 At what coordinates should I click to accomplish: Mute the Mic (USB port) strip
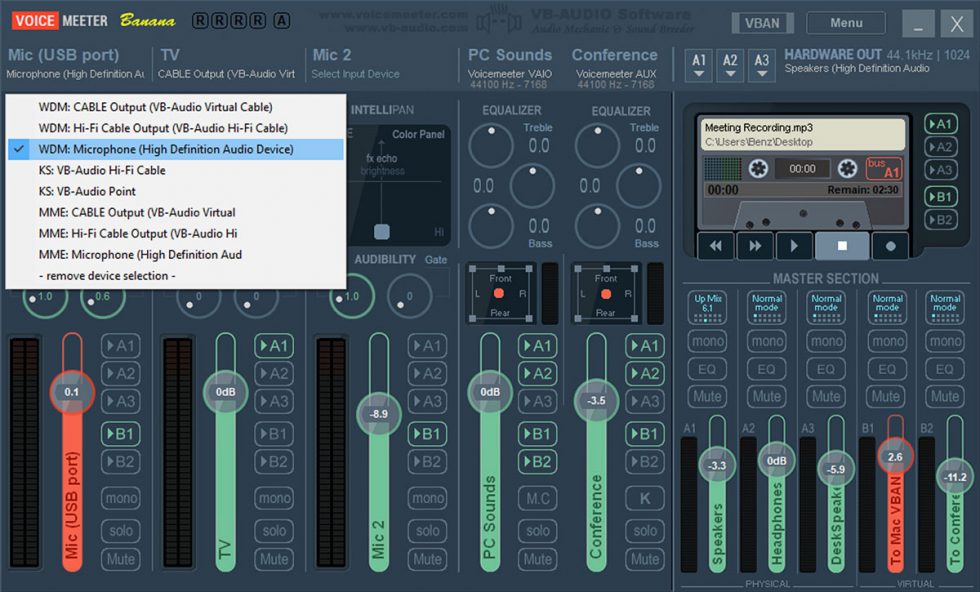pyautogui.click(x=120, y=559)
